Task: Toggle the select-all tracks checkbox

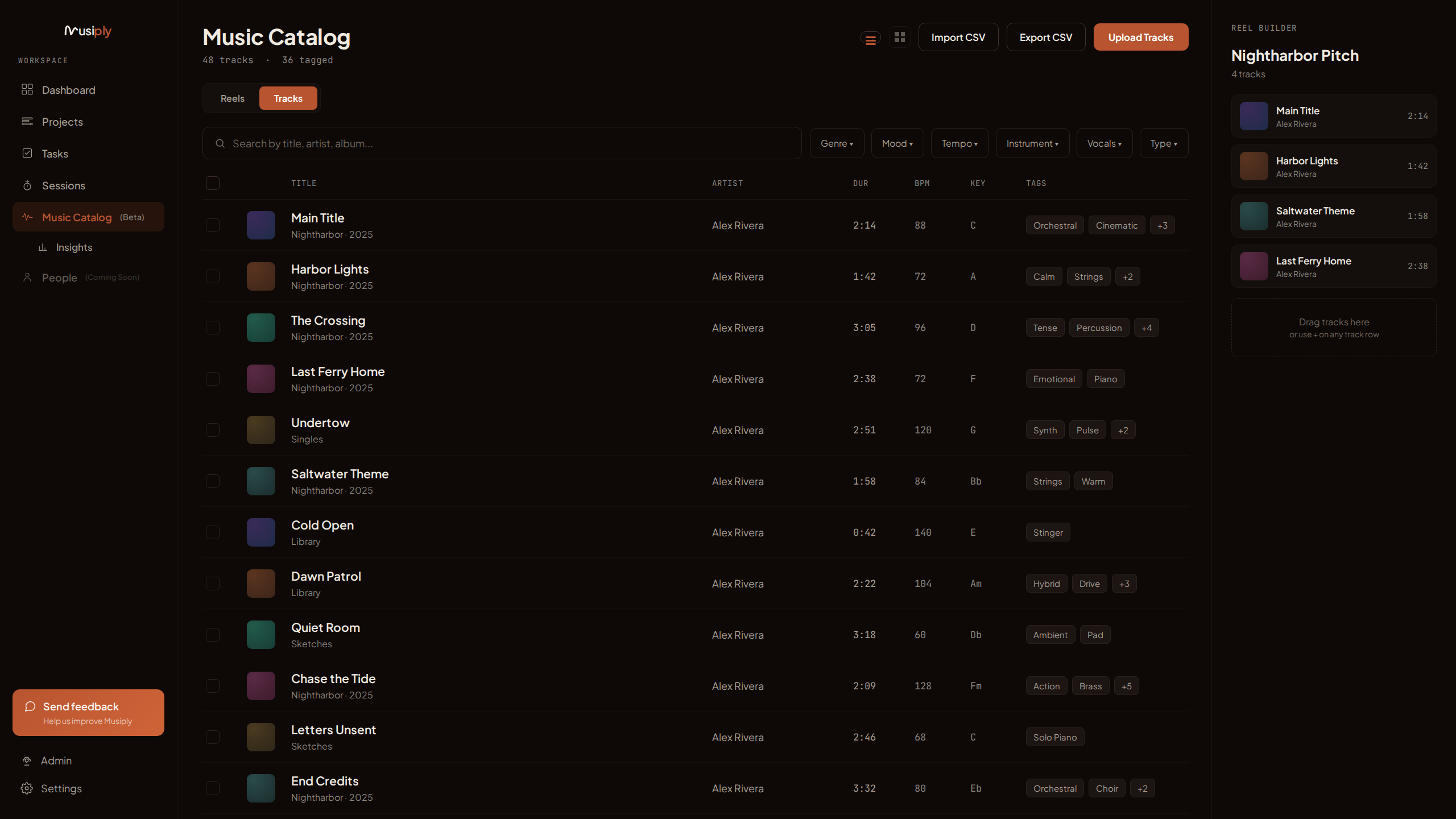Action: coord(213,183)
